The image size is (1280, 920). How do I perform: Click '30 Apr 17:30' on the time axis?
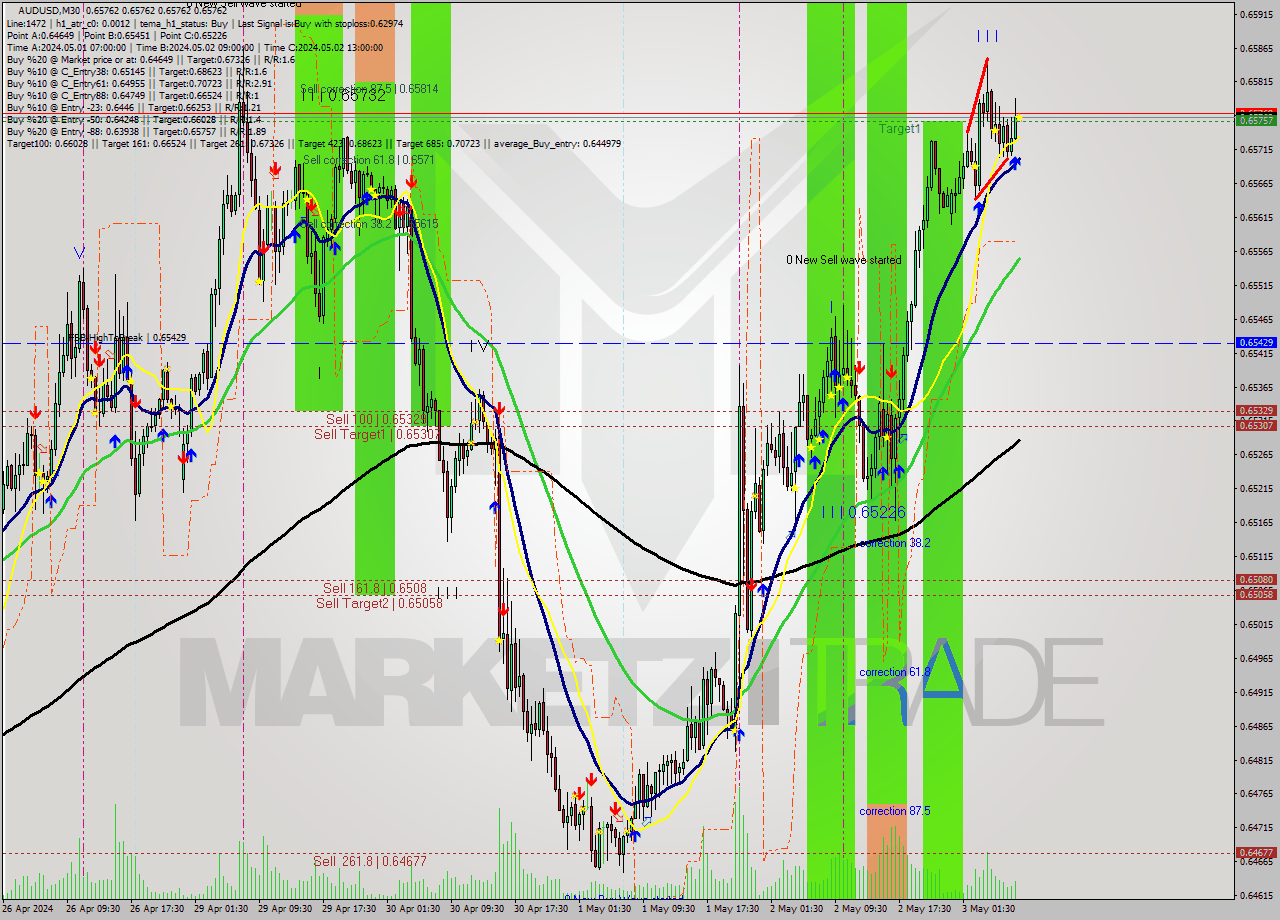542,909
